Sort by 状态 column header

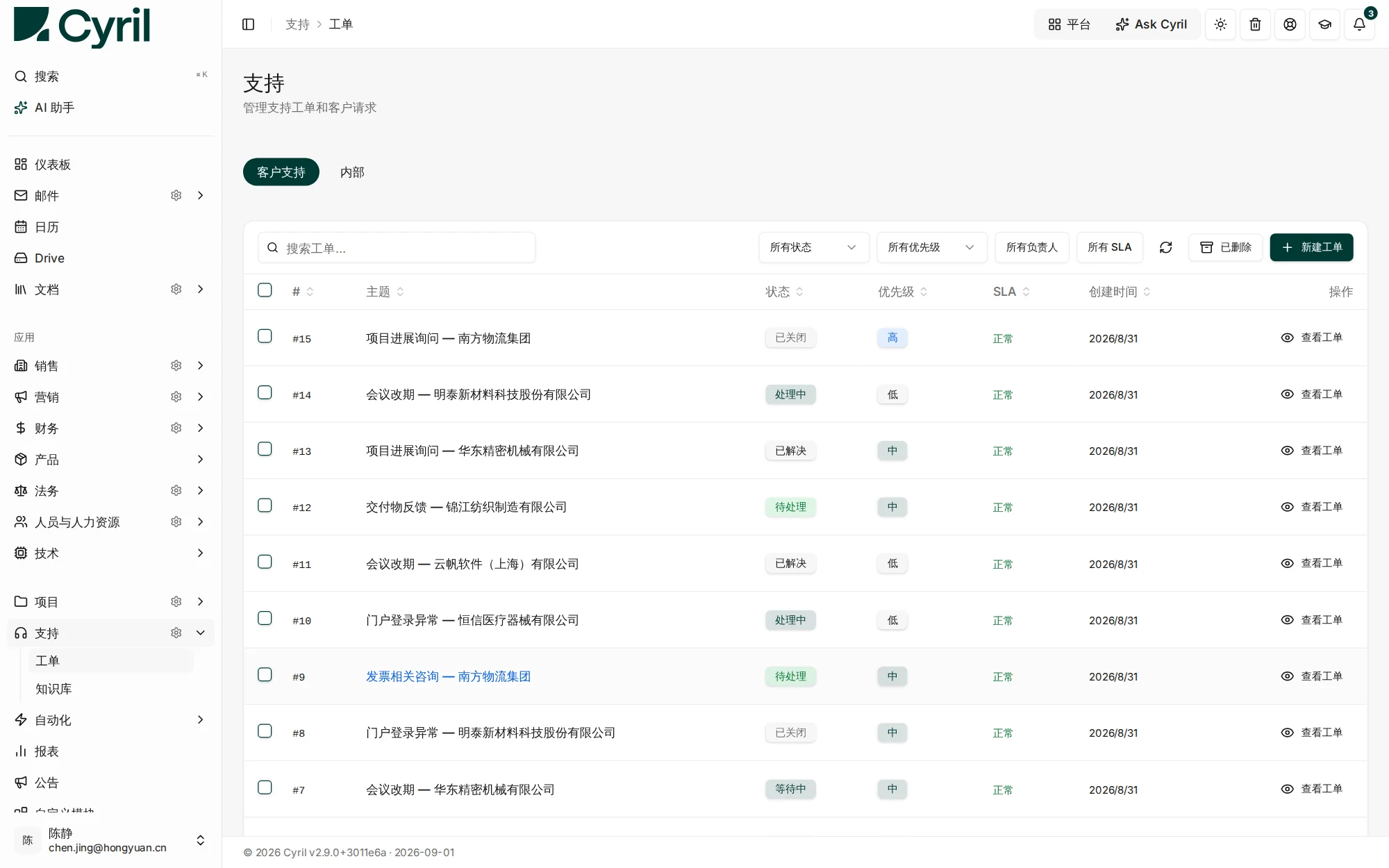tap(784, 292)
